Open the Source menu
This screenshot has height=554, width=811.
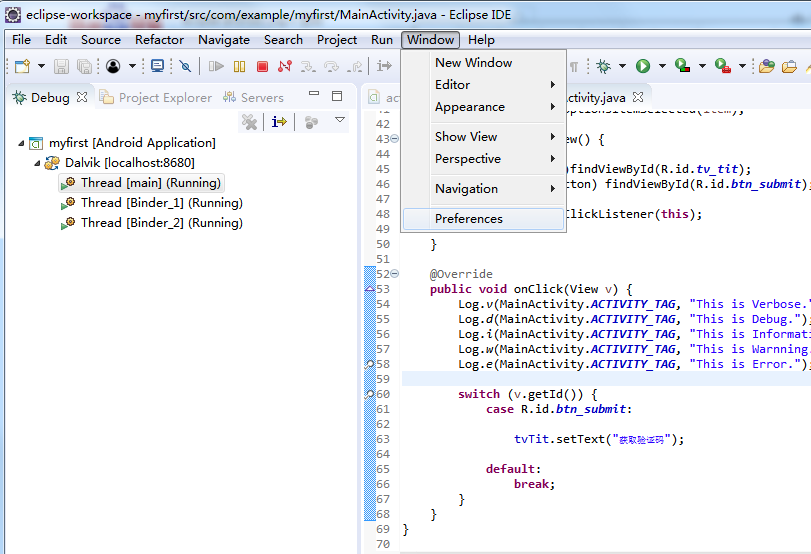(x=101, y=40)
